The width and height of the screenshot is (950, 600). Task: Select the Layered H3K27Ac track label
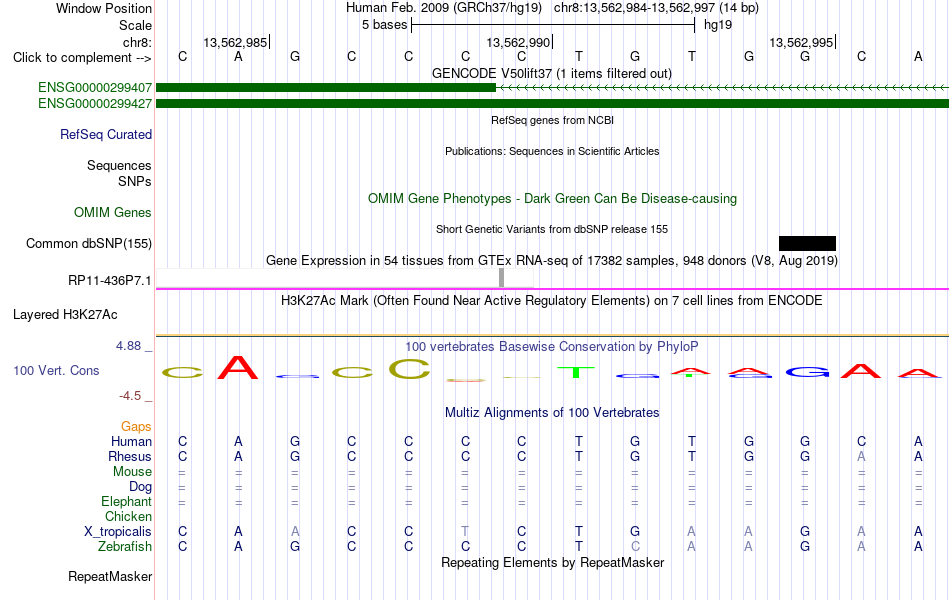tap(65, 315)
